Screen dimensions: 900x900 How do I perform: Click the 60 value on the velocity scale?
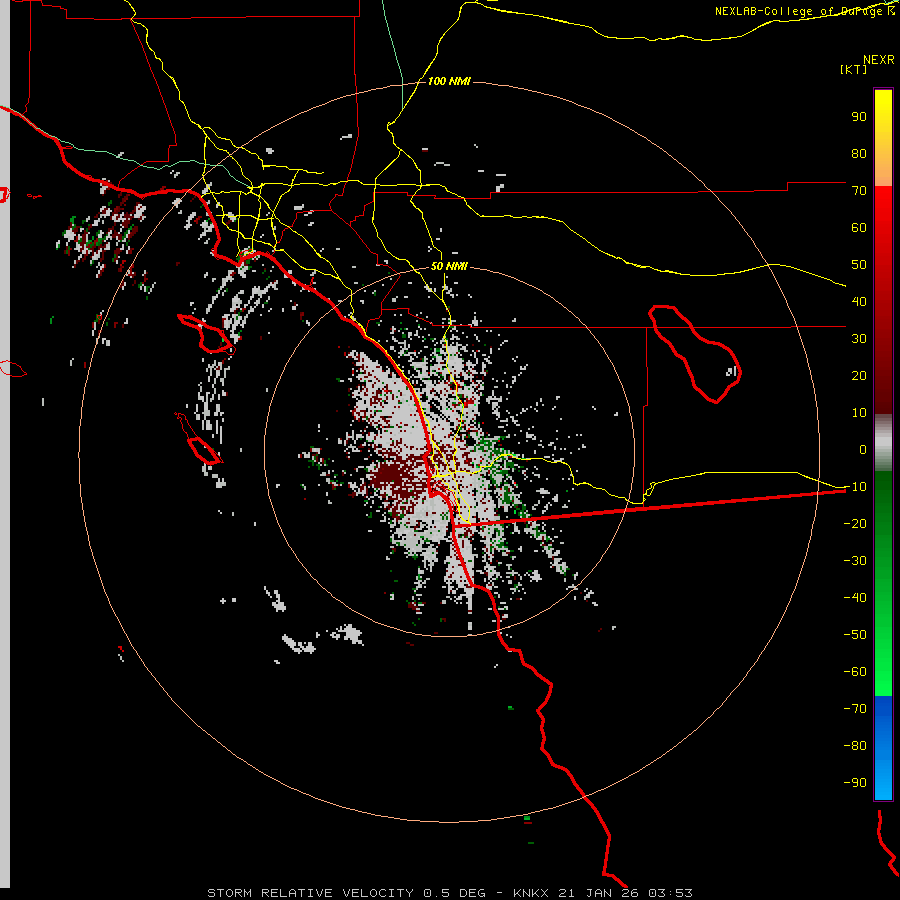[859, 227]
